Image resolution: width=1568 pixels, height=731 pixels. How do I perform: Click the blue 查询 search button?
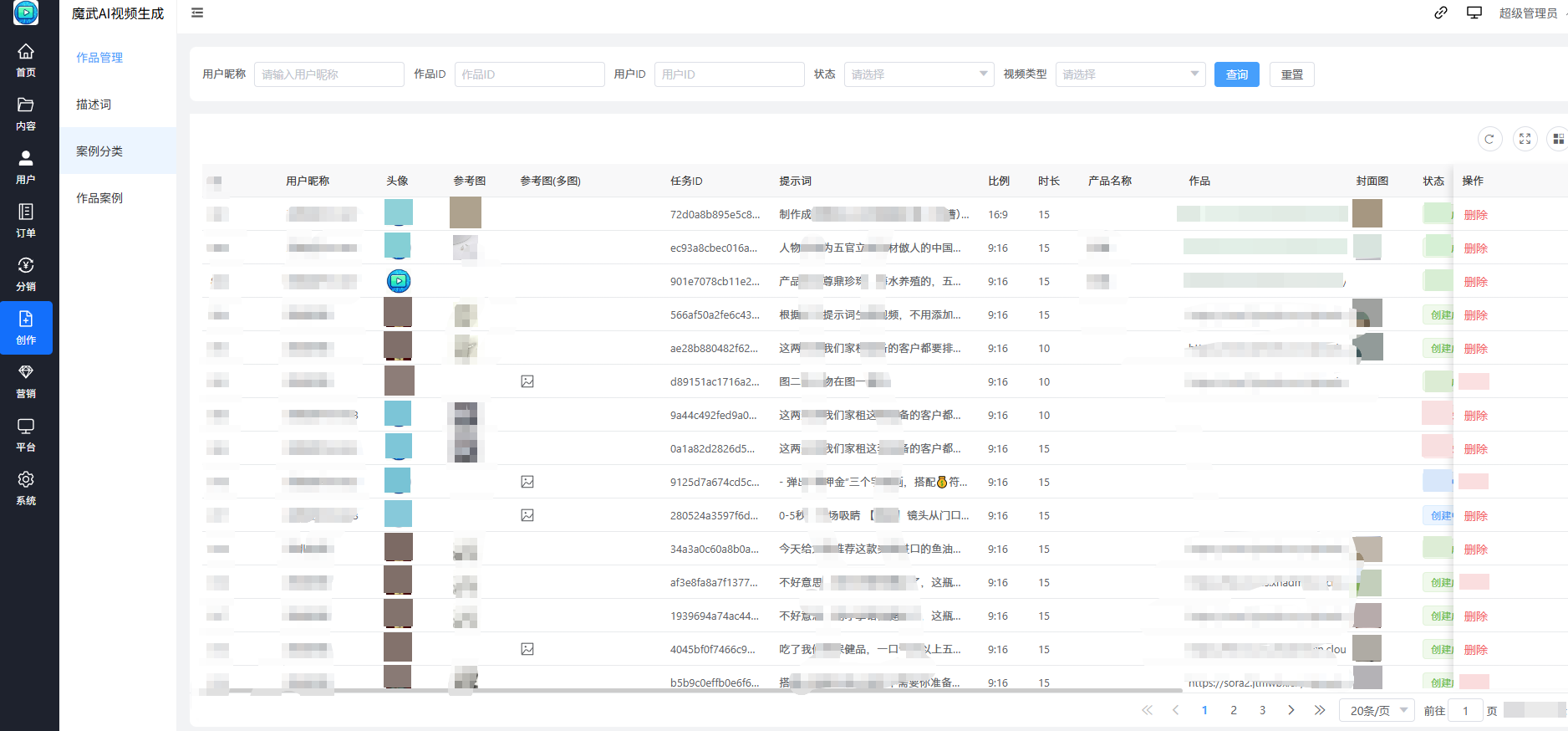tap(1236, 74)
